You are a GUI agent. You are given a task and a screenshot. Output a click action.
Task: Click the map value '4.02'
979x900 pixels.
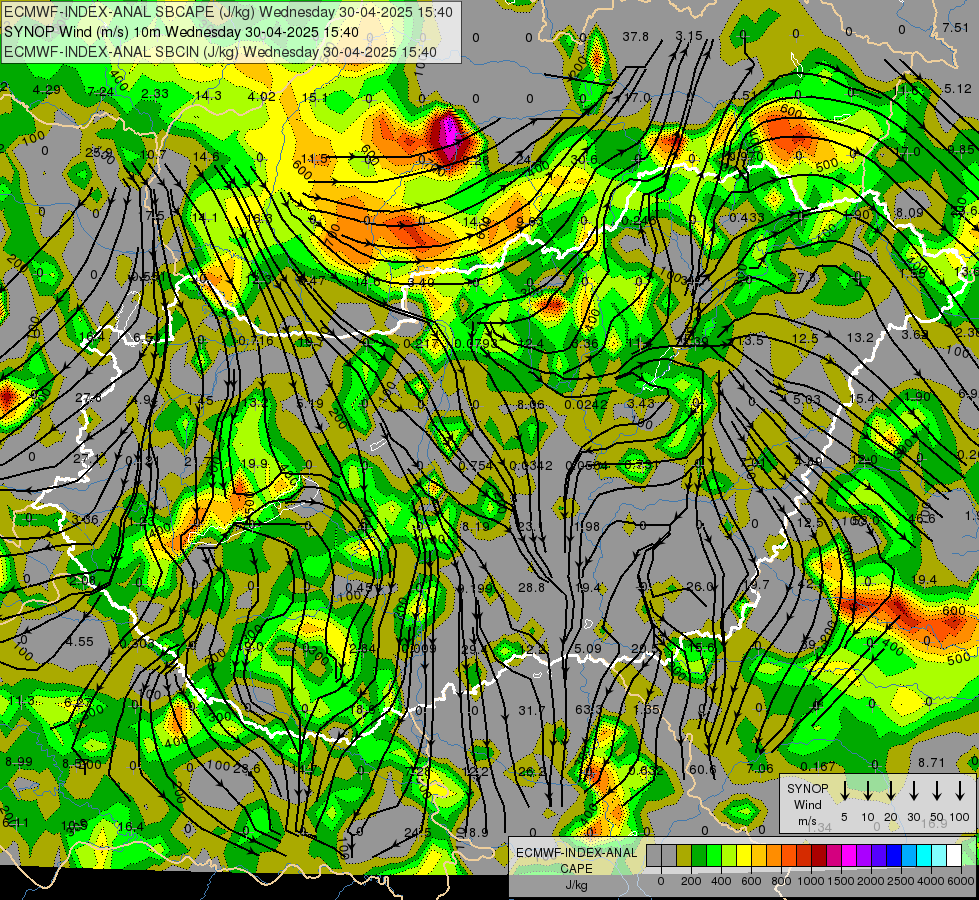(x=262, y=97)
